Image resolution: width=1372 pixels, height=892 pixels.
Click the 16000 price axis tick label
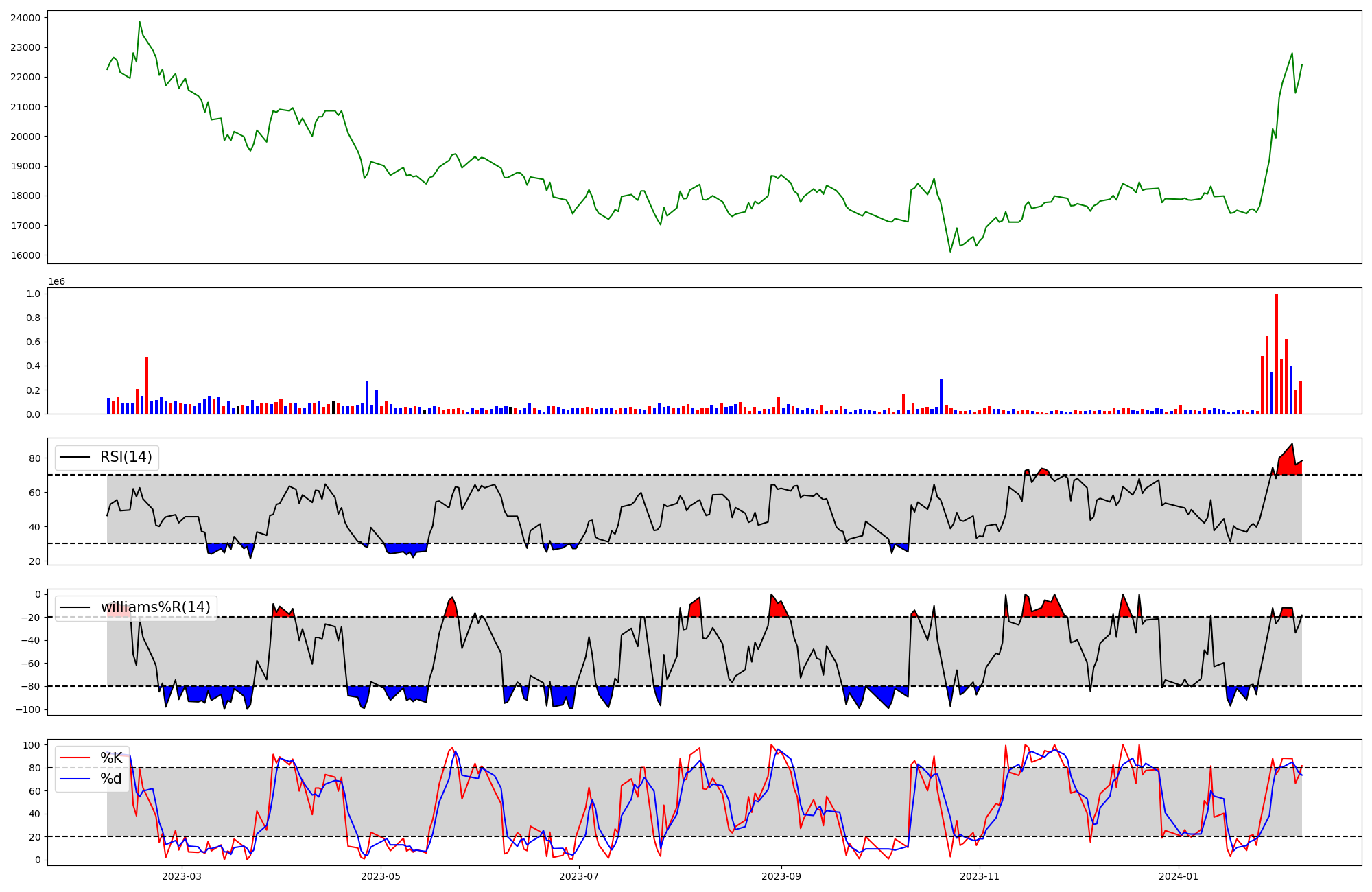click(x=25, y=255)
